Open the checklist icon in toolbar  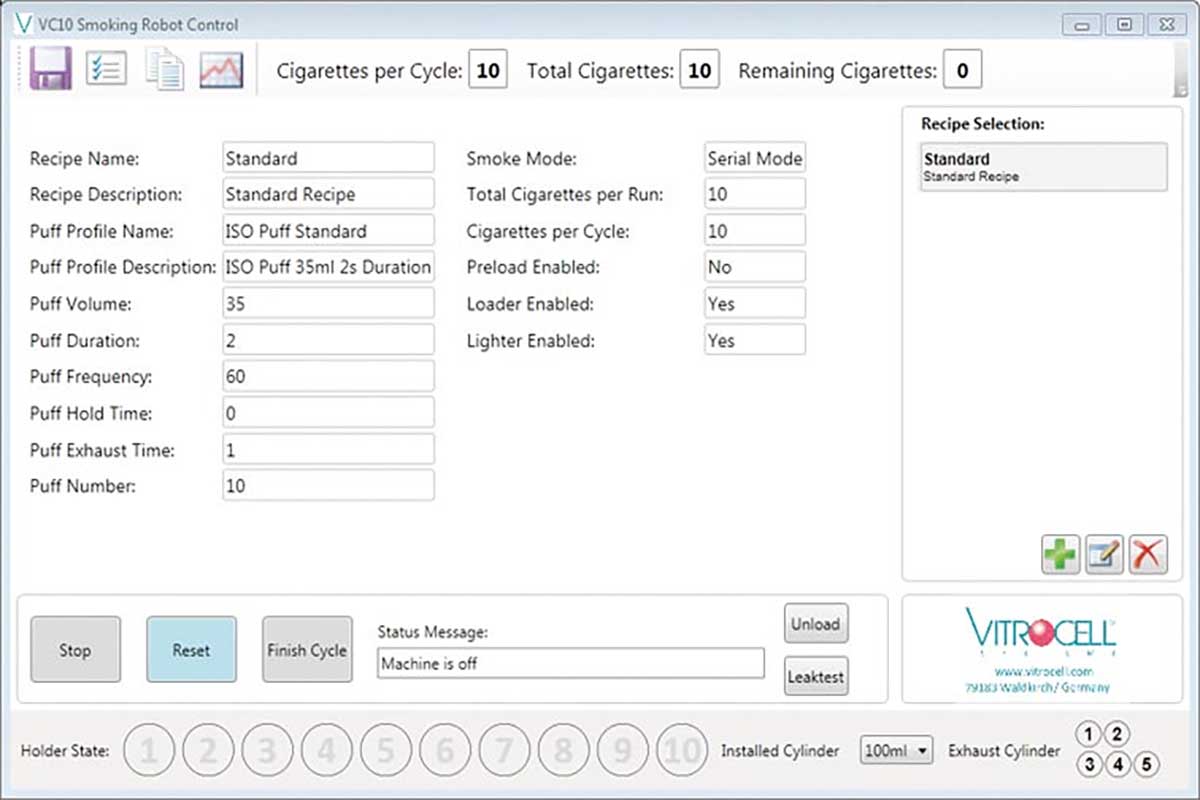coord(106,70)
